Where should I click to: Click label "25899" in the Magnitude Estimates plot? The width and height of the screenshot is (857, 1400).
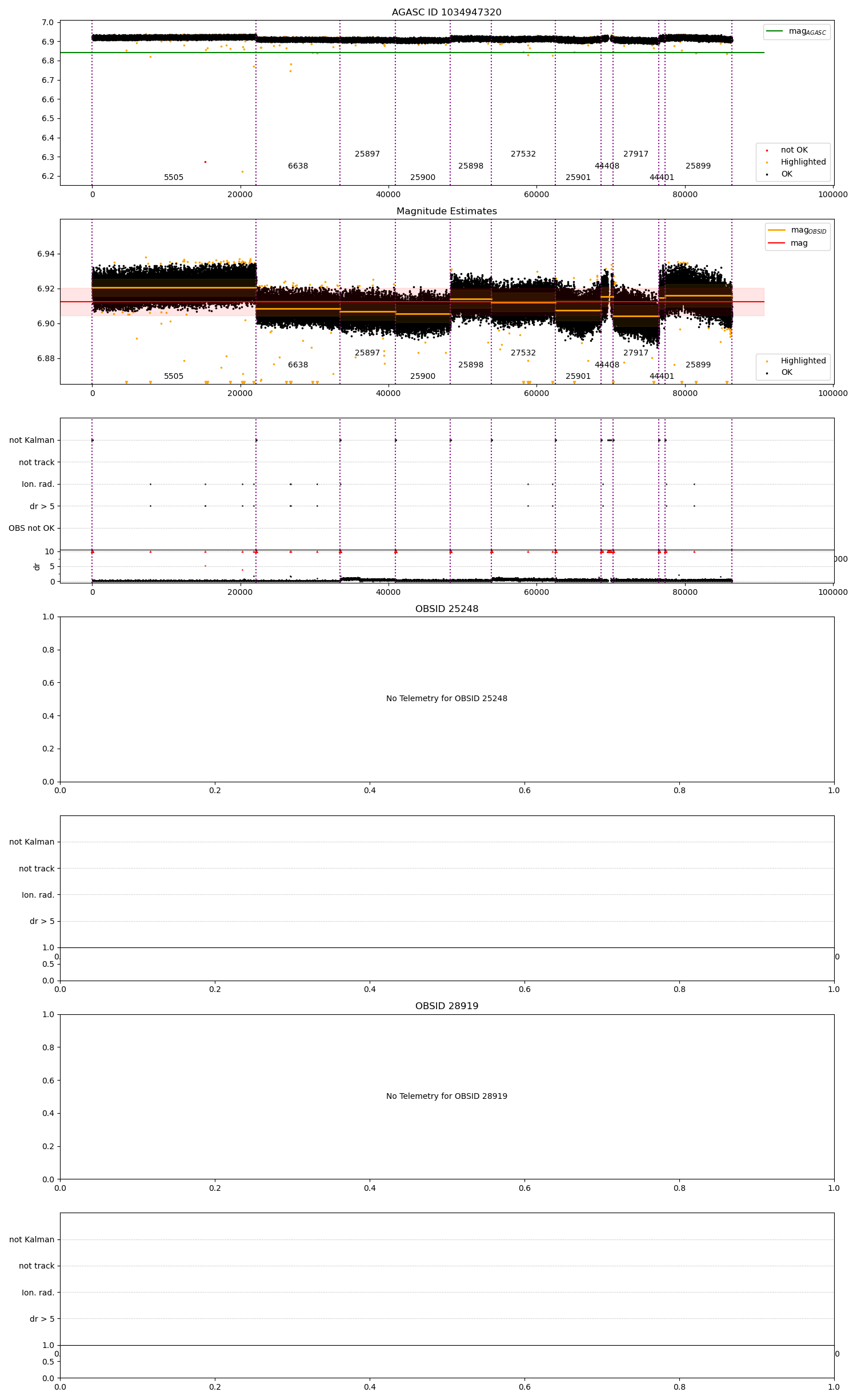point(698,365)
